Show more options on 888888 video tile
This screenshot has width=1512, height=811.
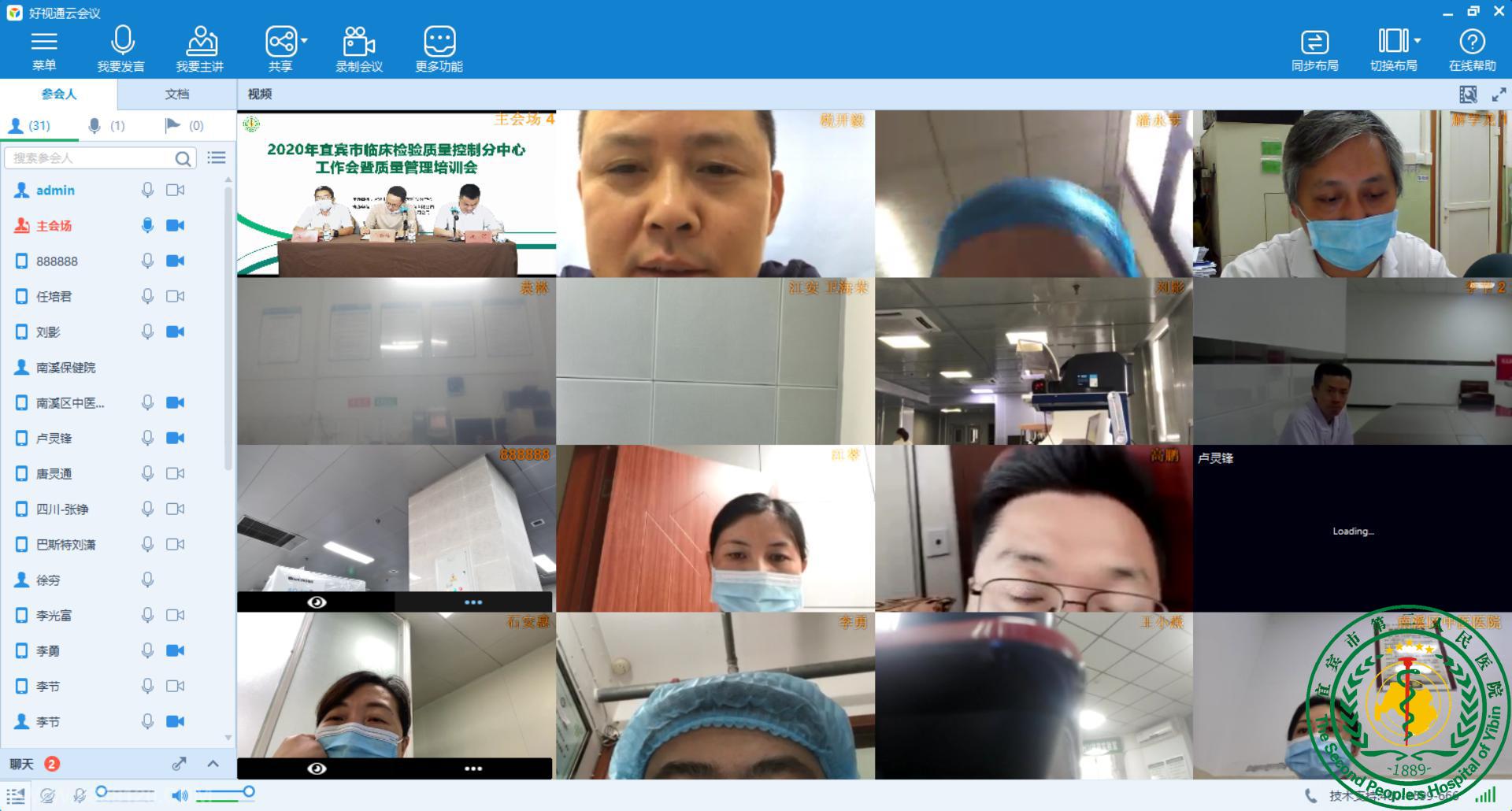pyautogui.click(x=473, y=602)
